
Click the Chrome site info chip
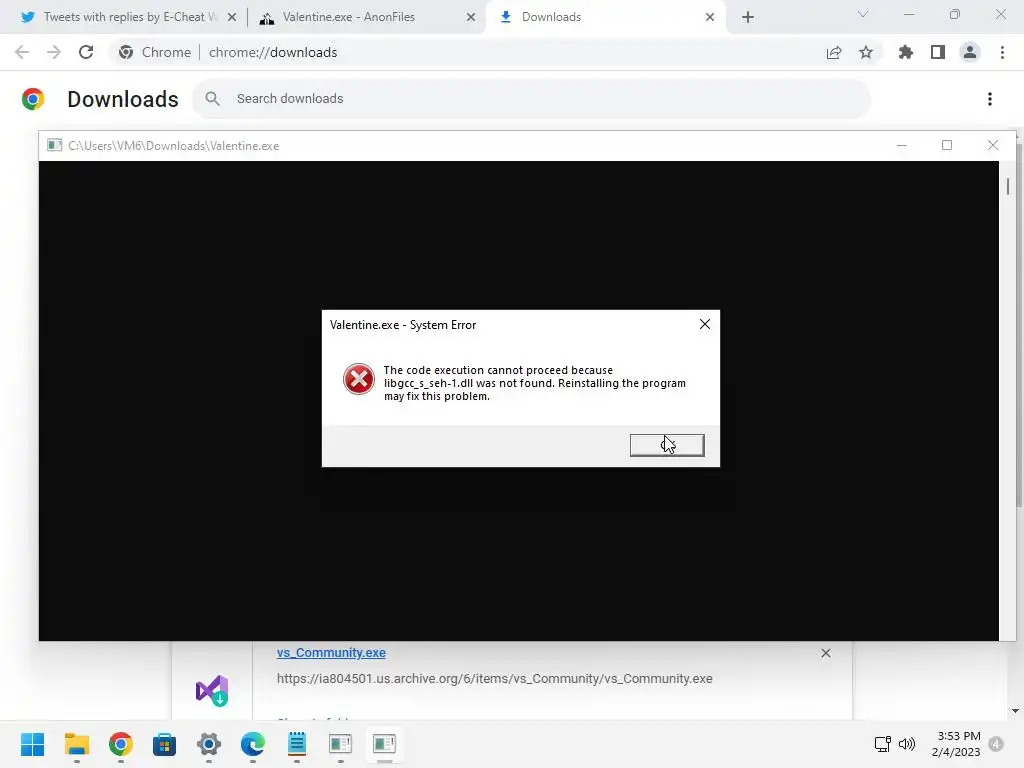coord(155,52)
